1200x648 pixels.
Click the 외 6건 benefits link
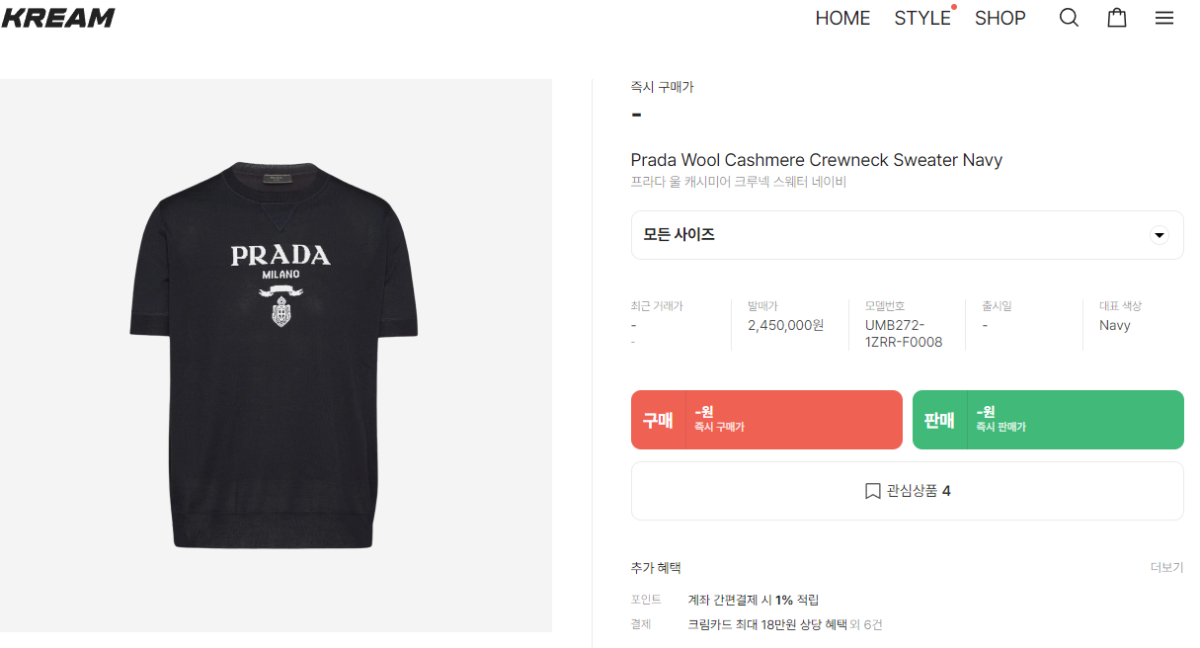[x=866, y=625]
